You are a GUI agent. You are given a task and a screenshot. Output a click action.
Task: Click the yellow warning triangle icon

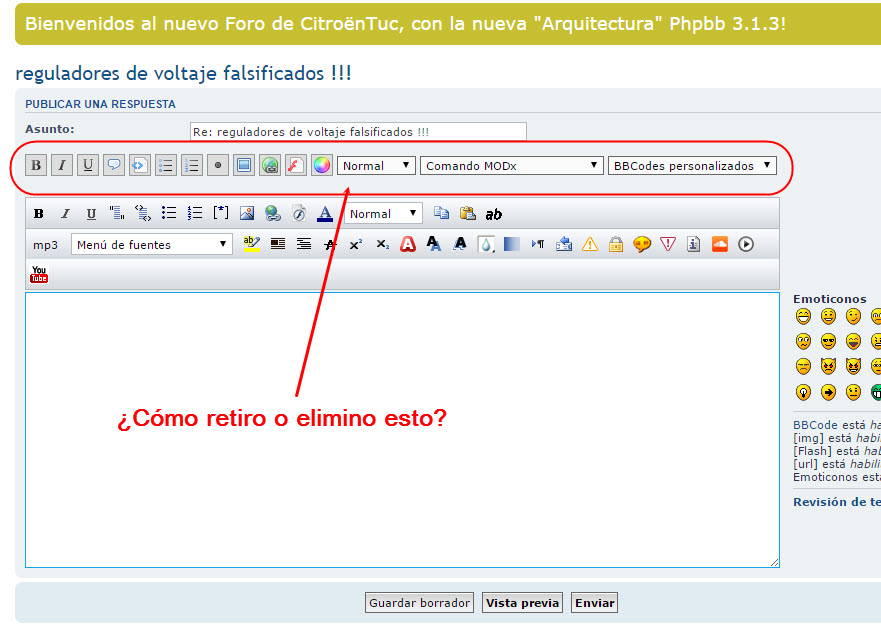point(590,244)
